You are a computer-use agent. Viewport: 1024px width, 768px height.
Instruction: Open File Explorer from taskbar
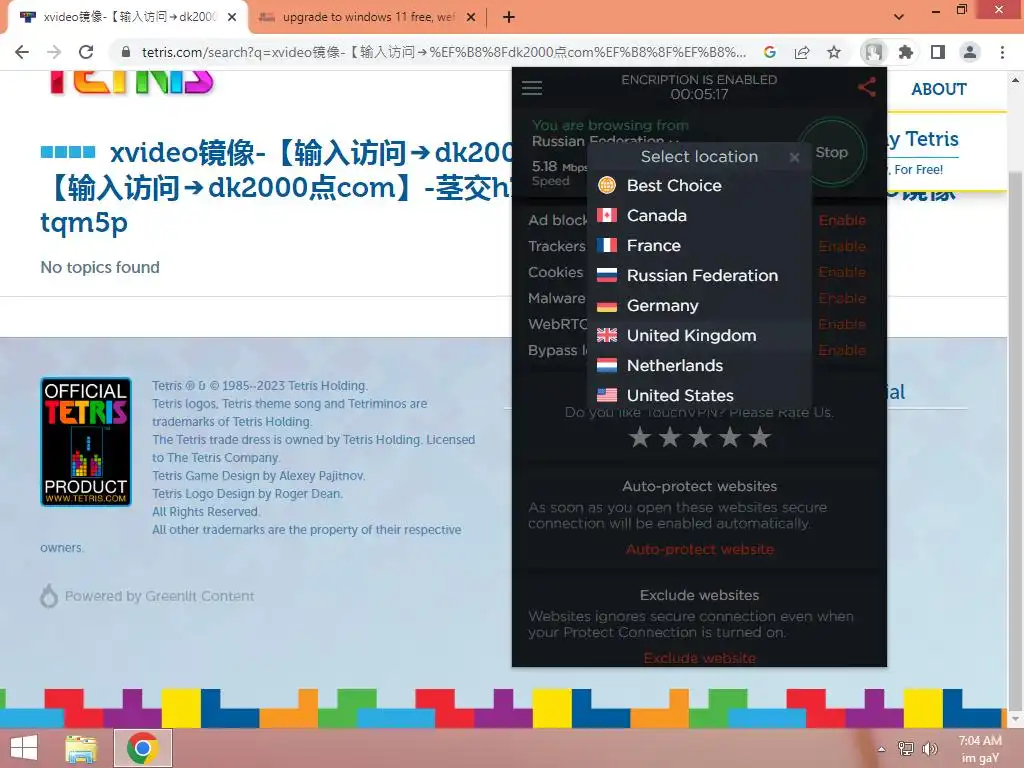[x=82, y=748]
